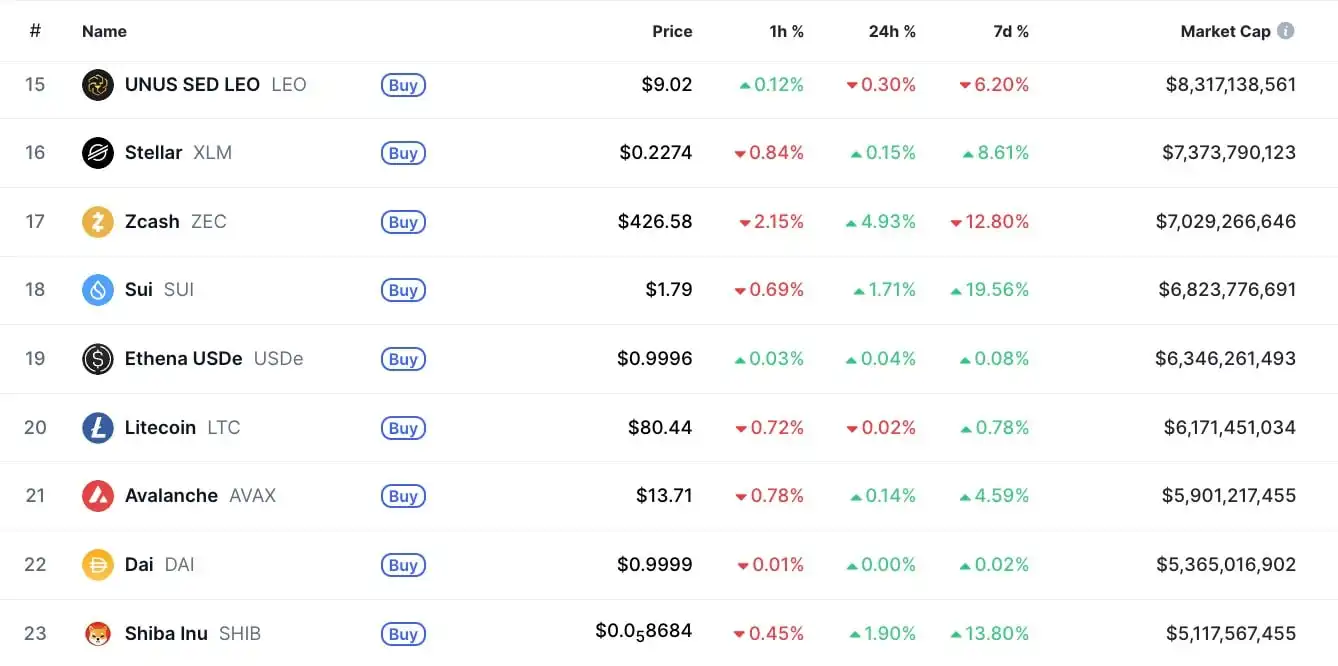Image resolution: width=1338 pixels, height=666 pixels.
Task: Click the Buy button for Stellar
Action: point(403,153)
